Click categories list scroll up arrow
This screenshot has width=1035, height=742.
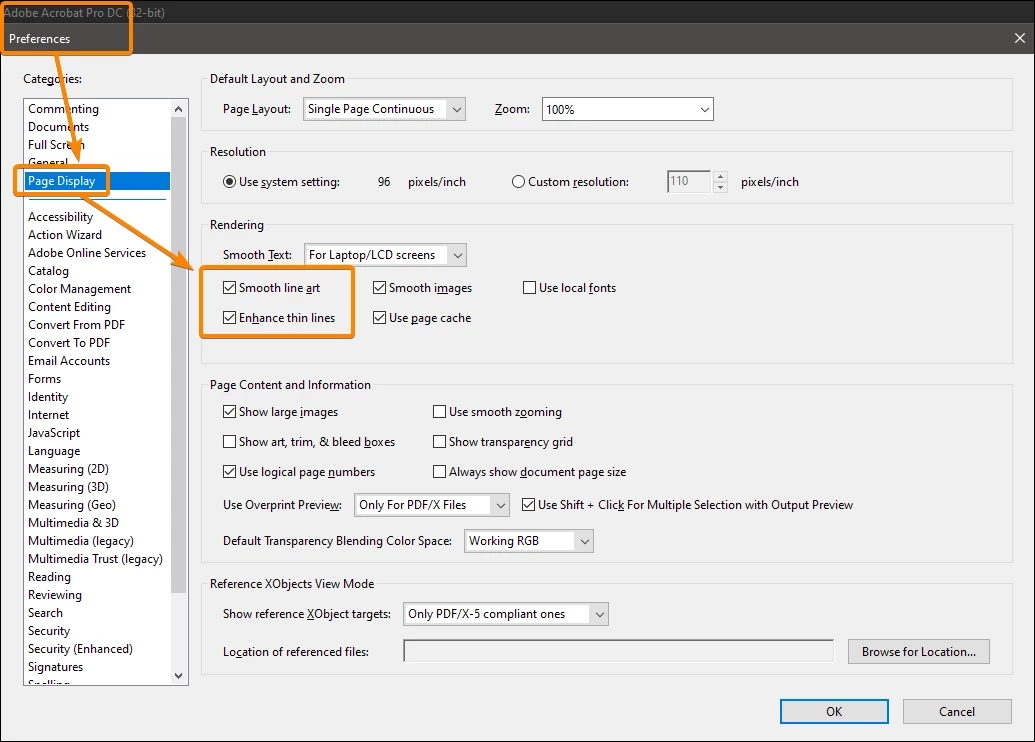click(x=178, y=108)
